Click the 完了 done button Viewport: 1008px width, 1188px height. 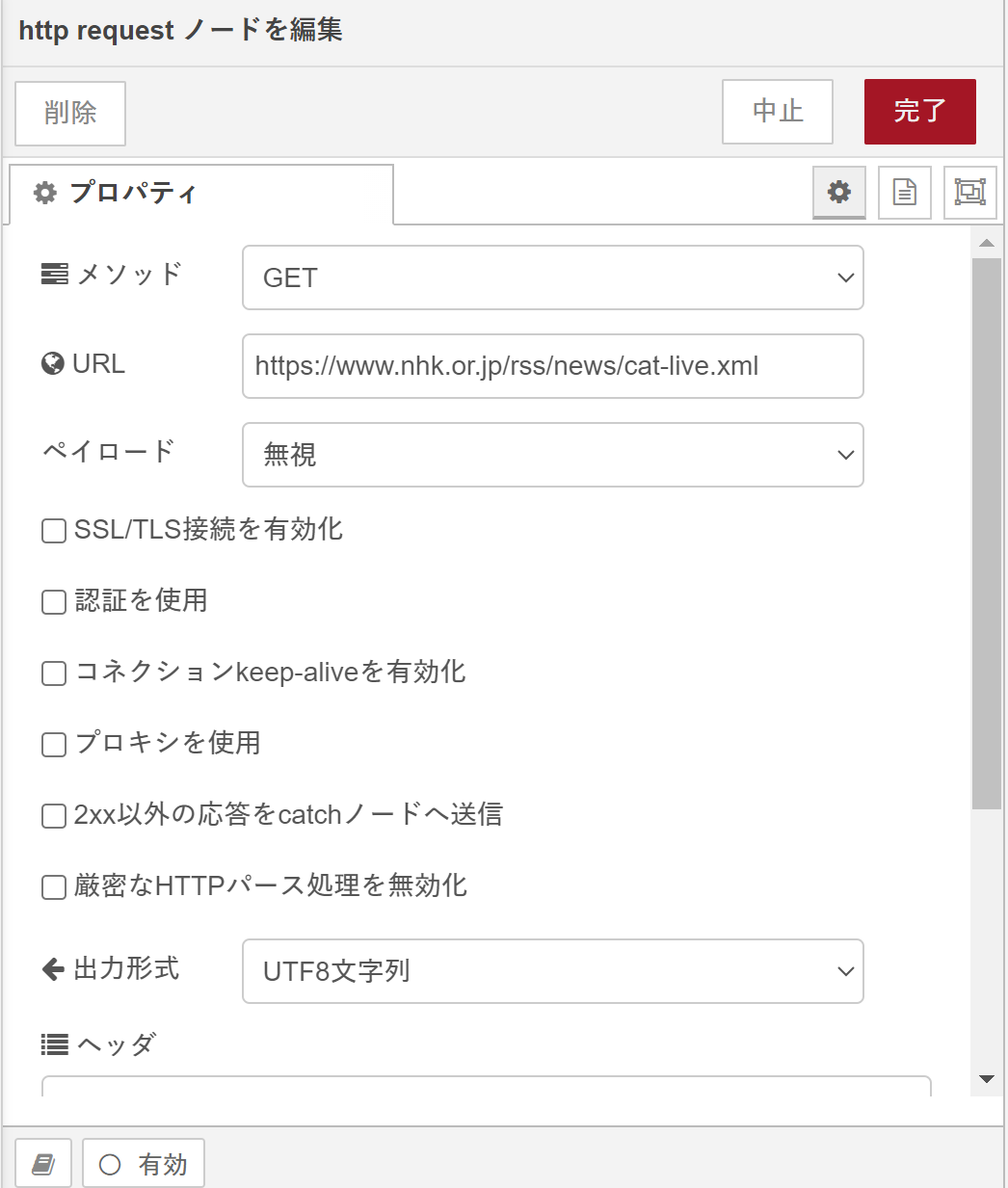coord(920,112)
